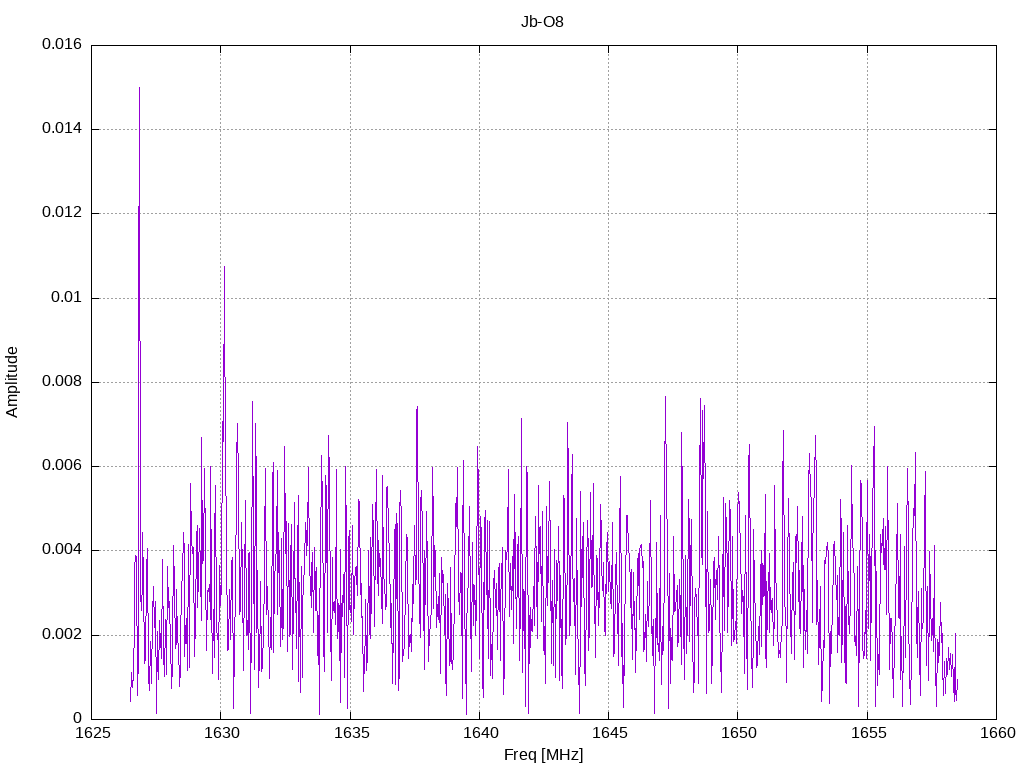Click the tallest spectrum peak near 0.015
This screenshot has width=1024, height=768.
point(139,90)
